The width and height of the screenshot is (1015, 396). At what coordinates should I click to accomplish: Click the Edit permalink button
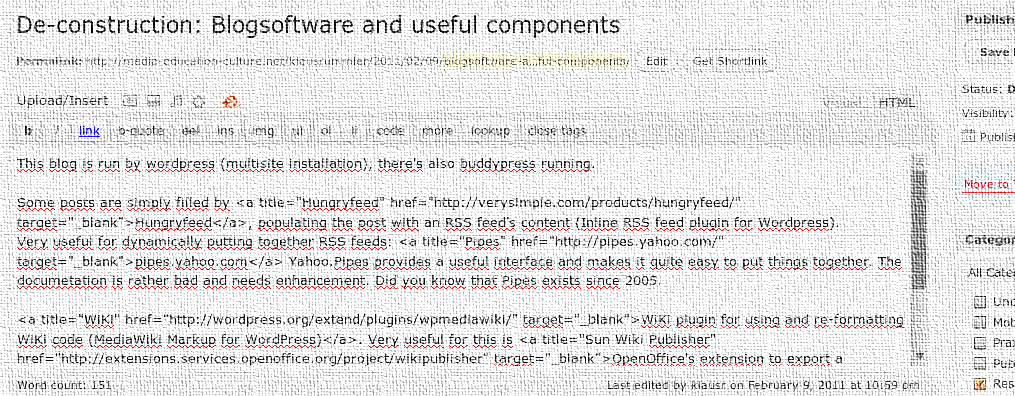pyautogui.click(x=656, y=61)
